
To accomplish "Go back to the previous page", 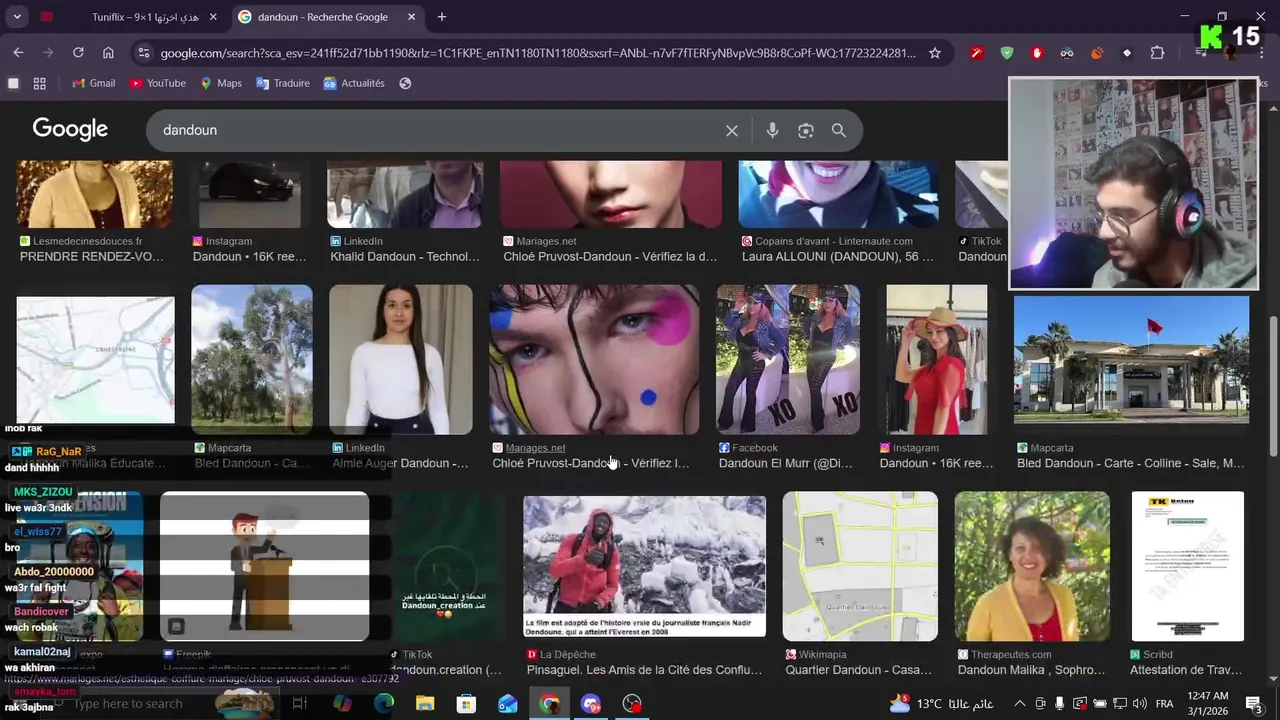I will coord(18,53).
